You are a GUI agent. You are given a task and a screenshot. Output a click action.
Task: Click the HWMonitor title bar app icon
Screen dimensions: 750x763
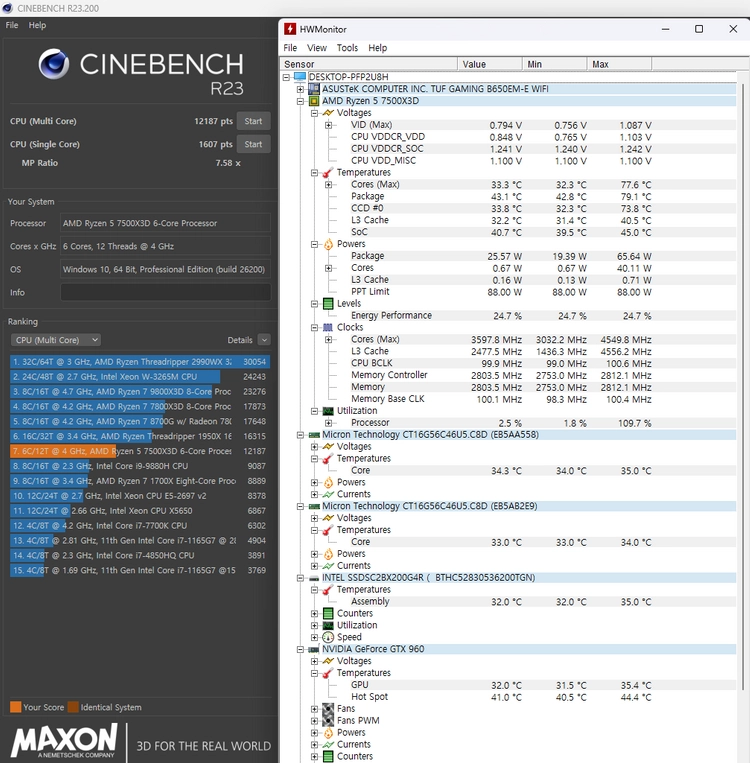point(290,29)
